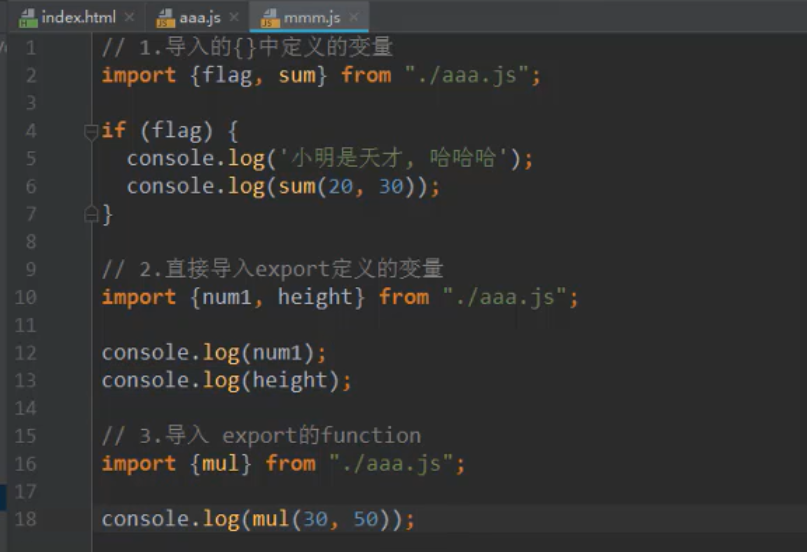Click line number 10 in the gutter
Viewport: 807px width, 552px height.
[x=25, y=297]
